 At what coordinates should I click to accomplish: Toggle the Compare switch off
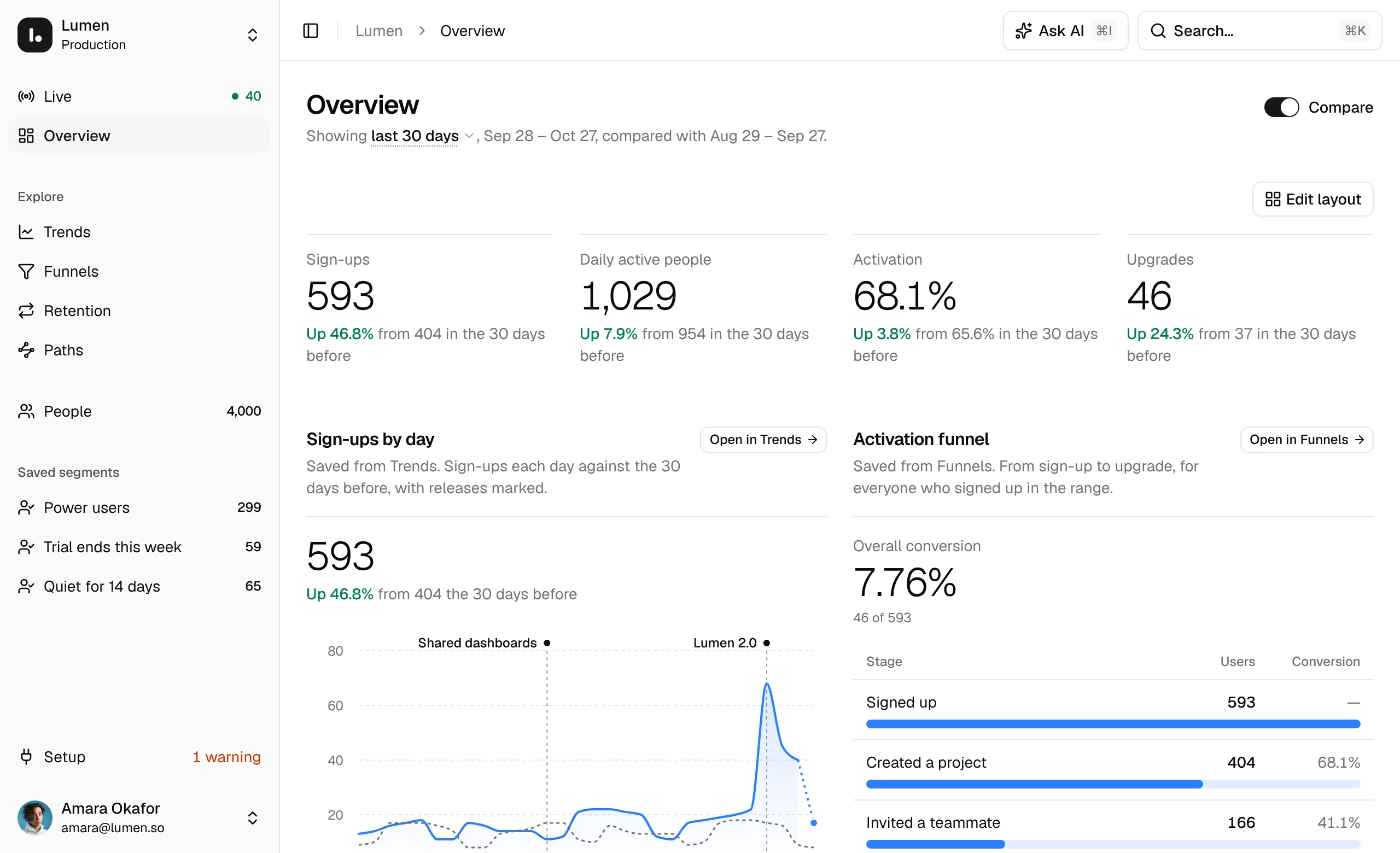click(1281, 107)
